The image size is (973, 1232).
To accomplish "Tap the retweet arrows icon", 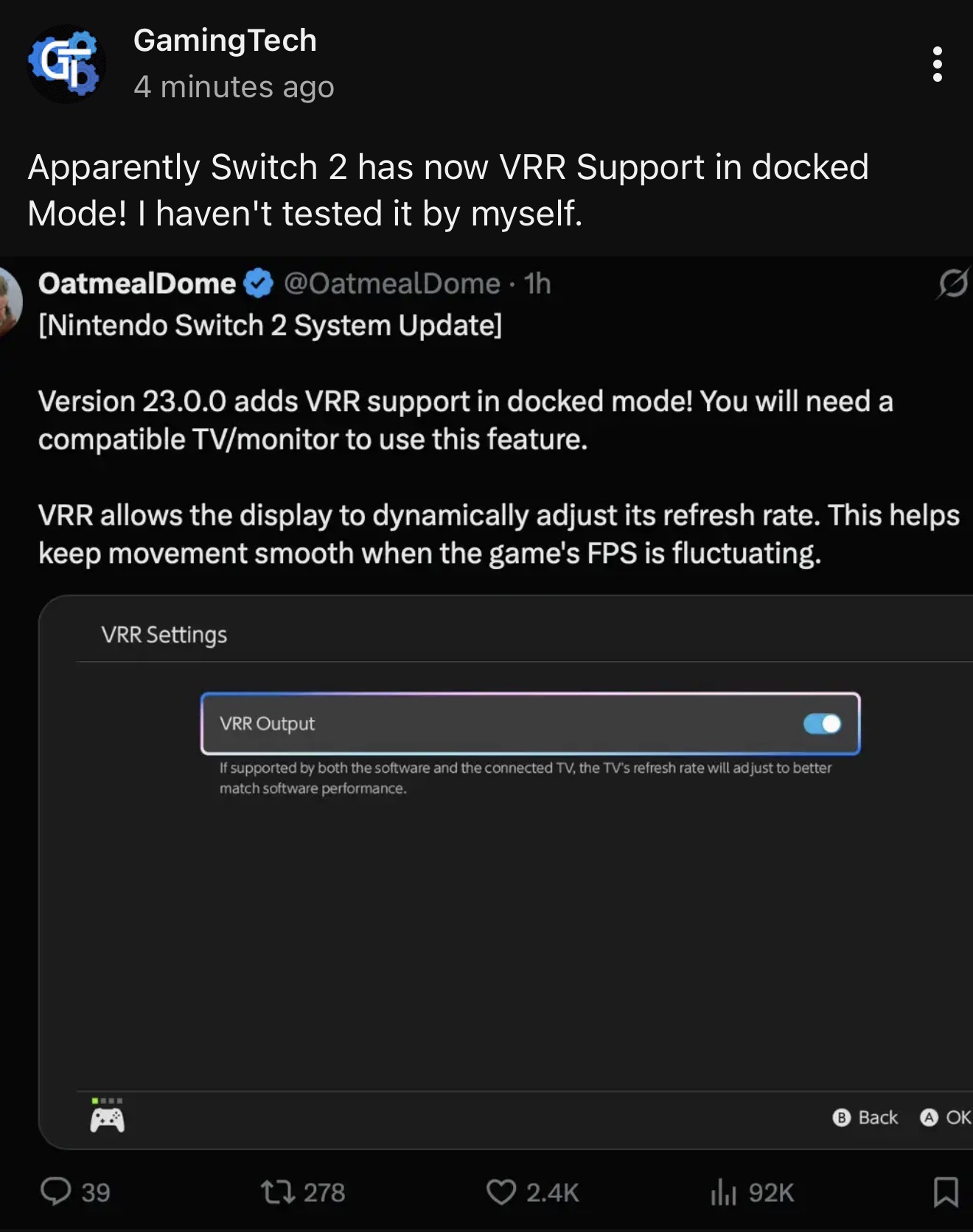I will tap(278, 1191).
